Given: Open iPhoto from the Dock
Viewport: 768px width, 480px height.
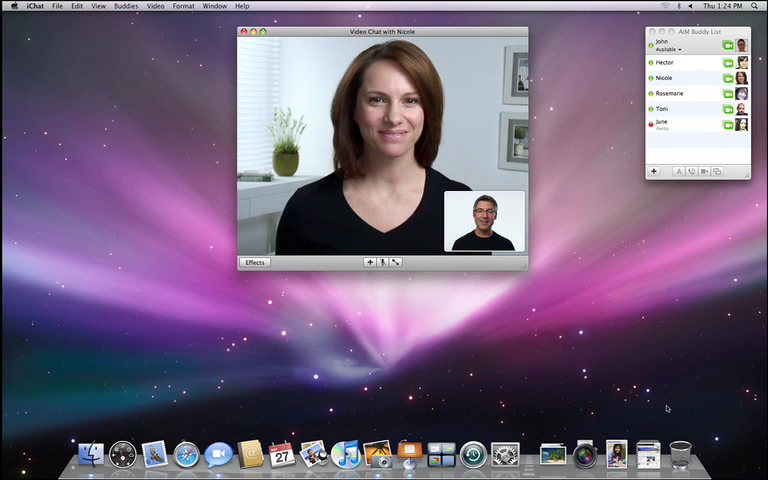Looking at the screenshot, I should [x=378, y=454].
